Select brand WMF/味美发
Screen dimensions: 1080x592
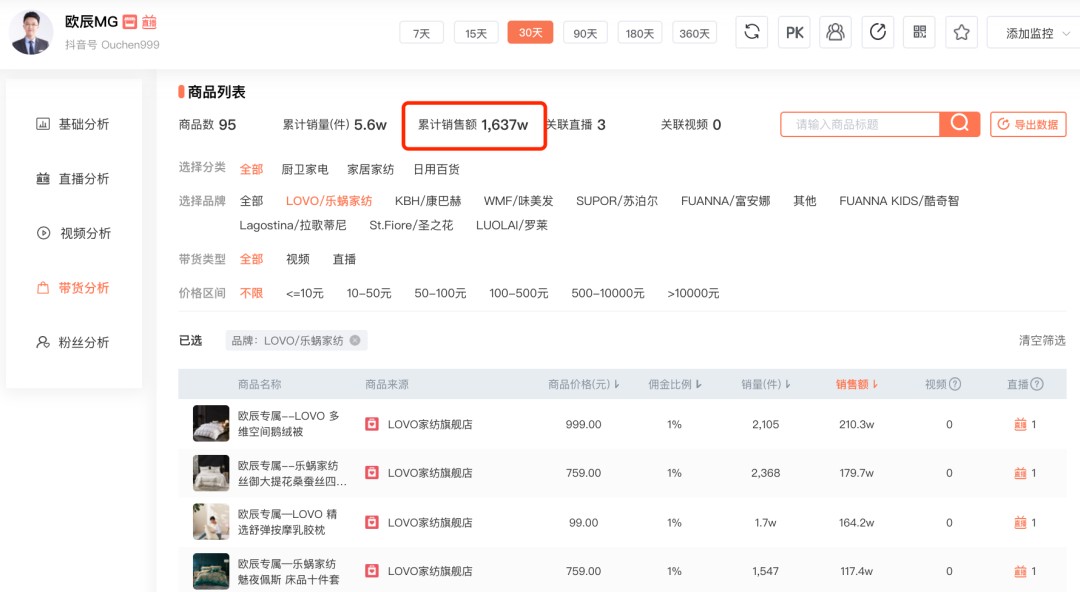pos(519,201)
